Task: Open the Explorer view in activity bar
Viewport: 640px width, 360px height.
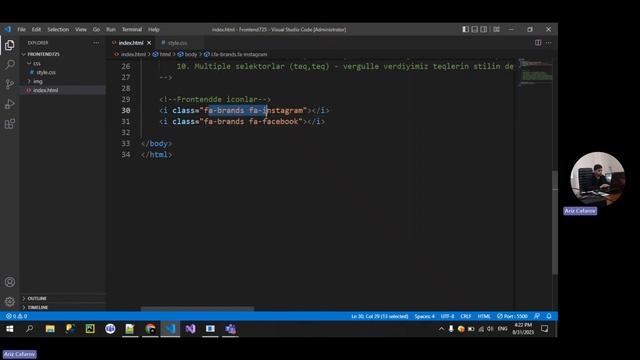Action: coord(10,45)
